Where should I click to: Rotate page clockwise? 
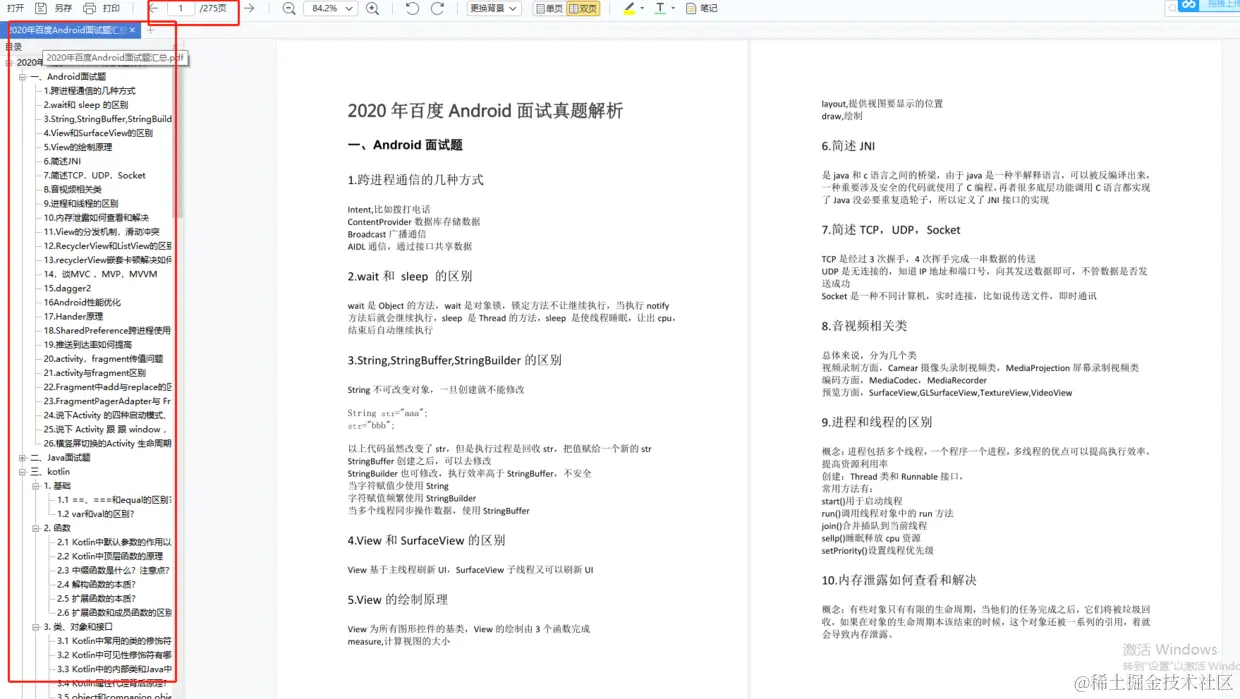(x=437, y=8)
